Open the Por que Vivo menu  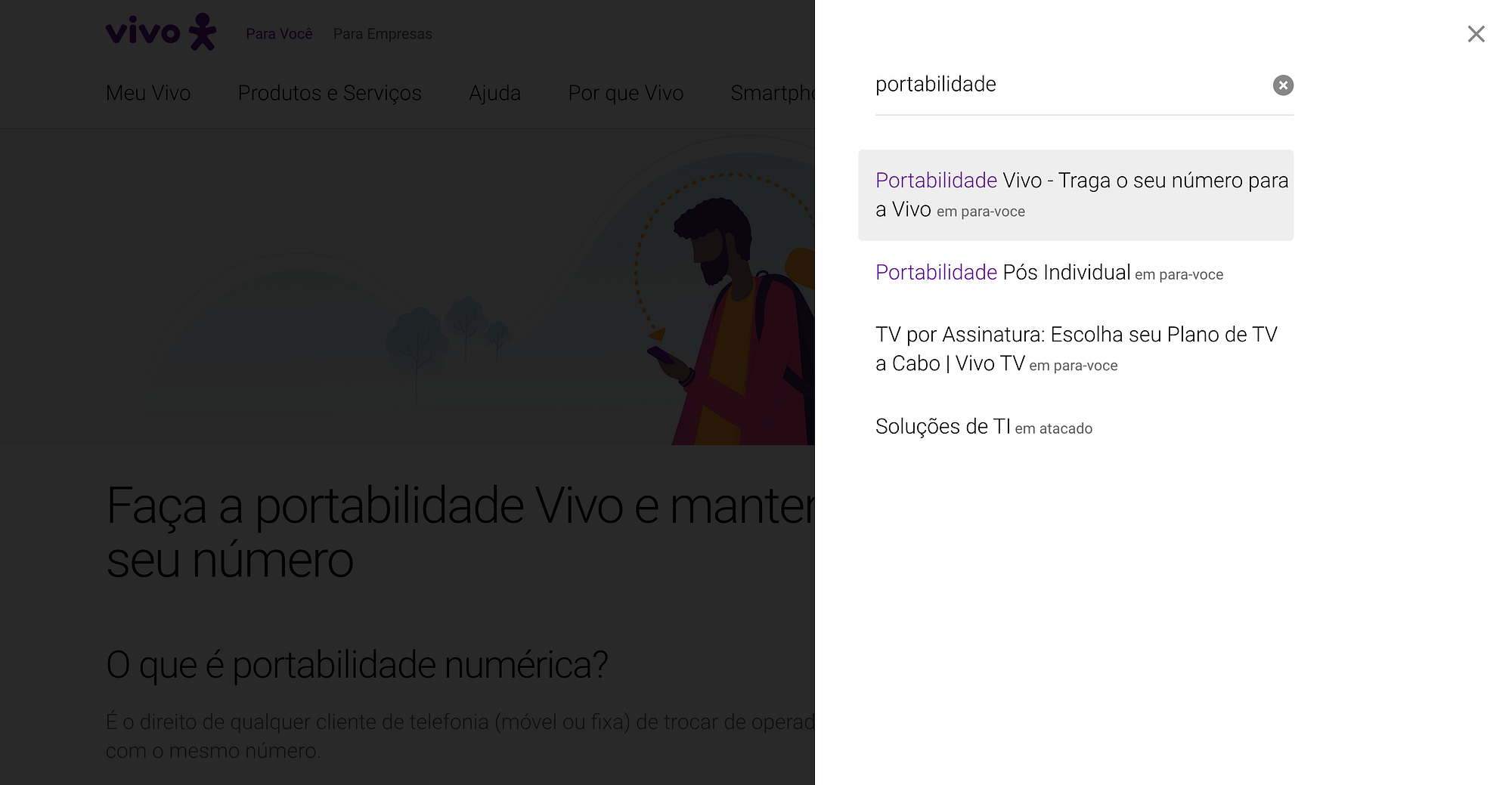[x=626, y=93]
